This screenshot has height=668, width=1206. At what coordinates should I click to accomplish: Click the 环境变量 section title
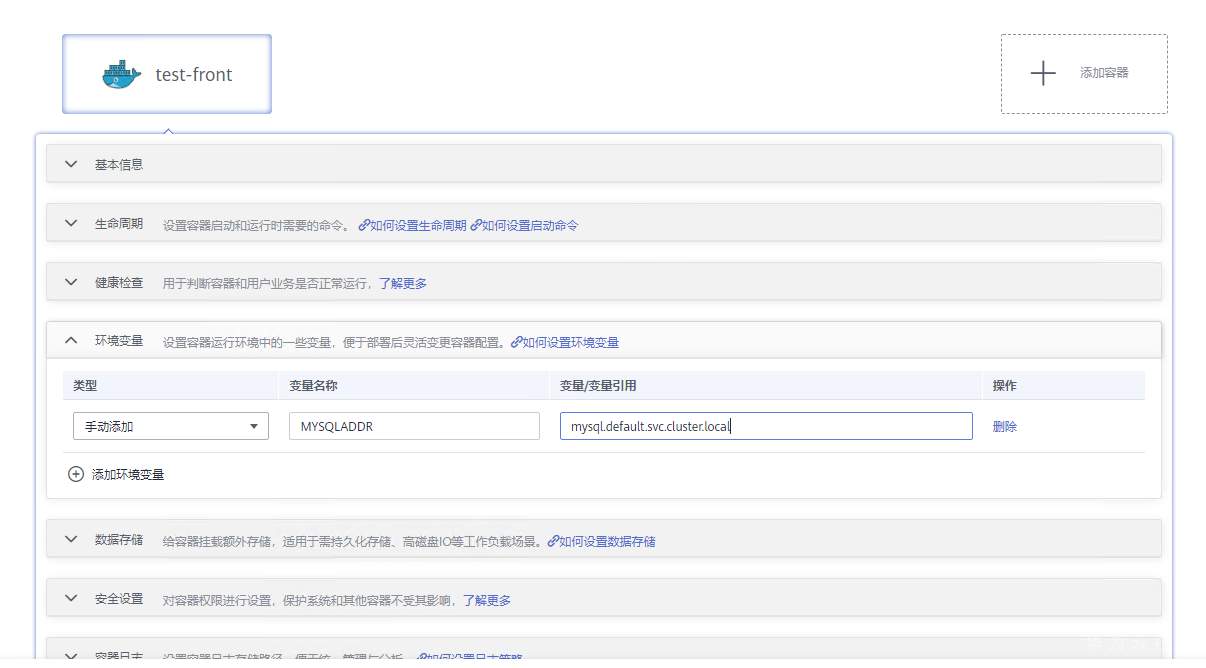point(119,341)
